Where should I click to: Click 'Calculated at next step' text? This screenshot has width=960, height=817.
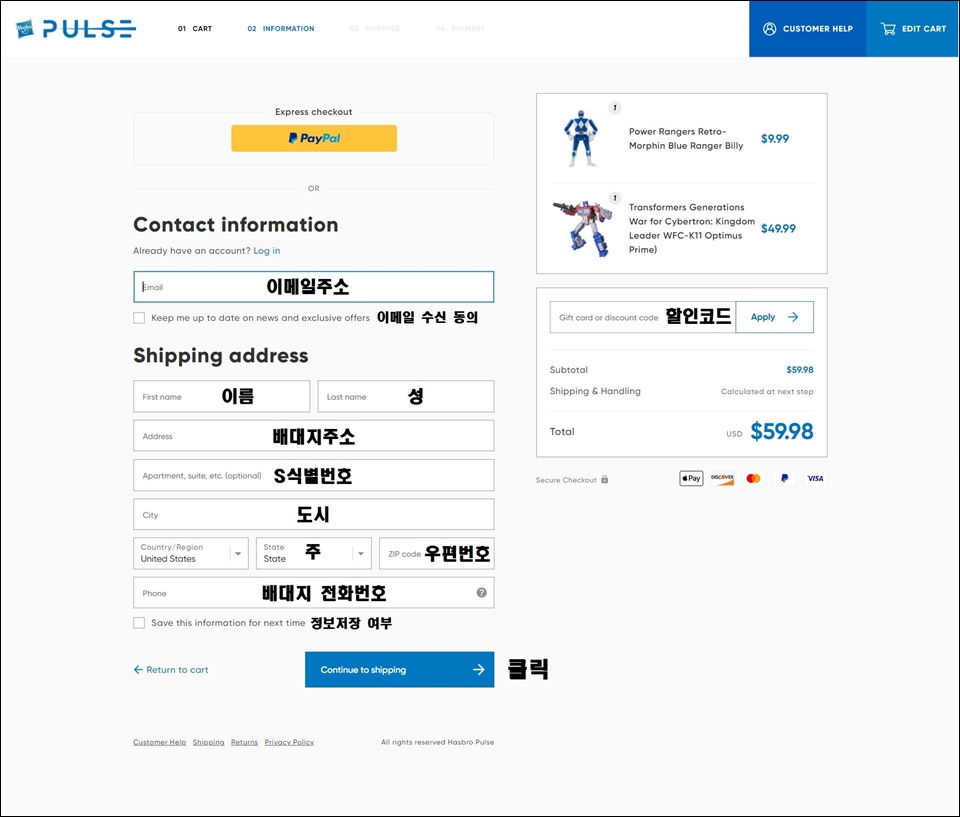pos(767,391)
